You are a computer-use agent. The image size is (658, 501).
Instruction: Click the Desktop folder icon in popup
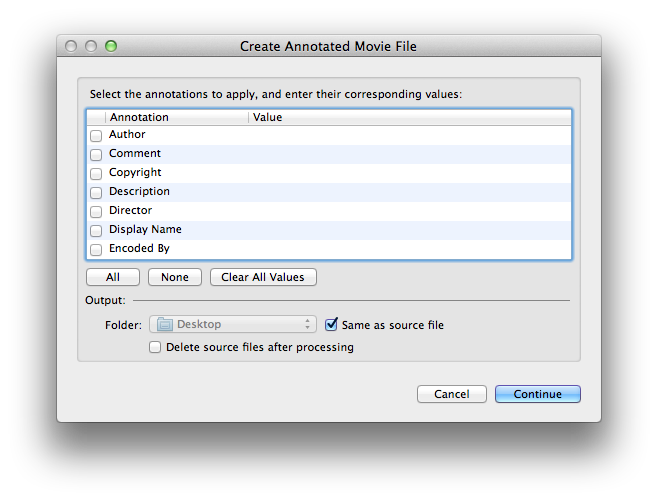point(164,324)
